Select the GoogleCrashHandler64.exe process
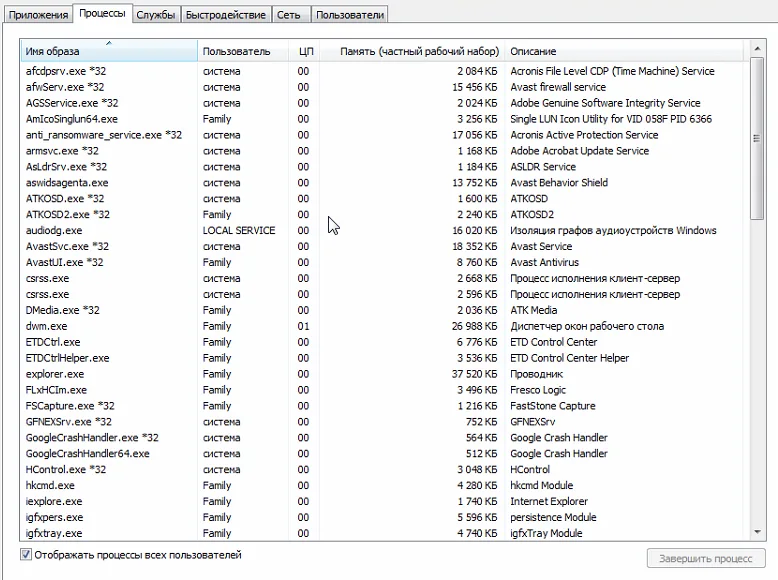Image resolution: width=778 pixels, height=580 pixels. coord(385,453)
